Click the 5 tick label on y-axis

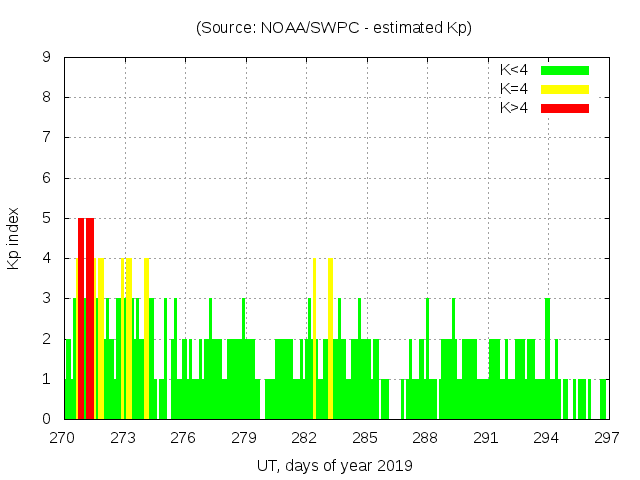tap(47, 218)
